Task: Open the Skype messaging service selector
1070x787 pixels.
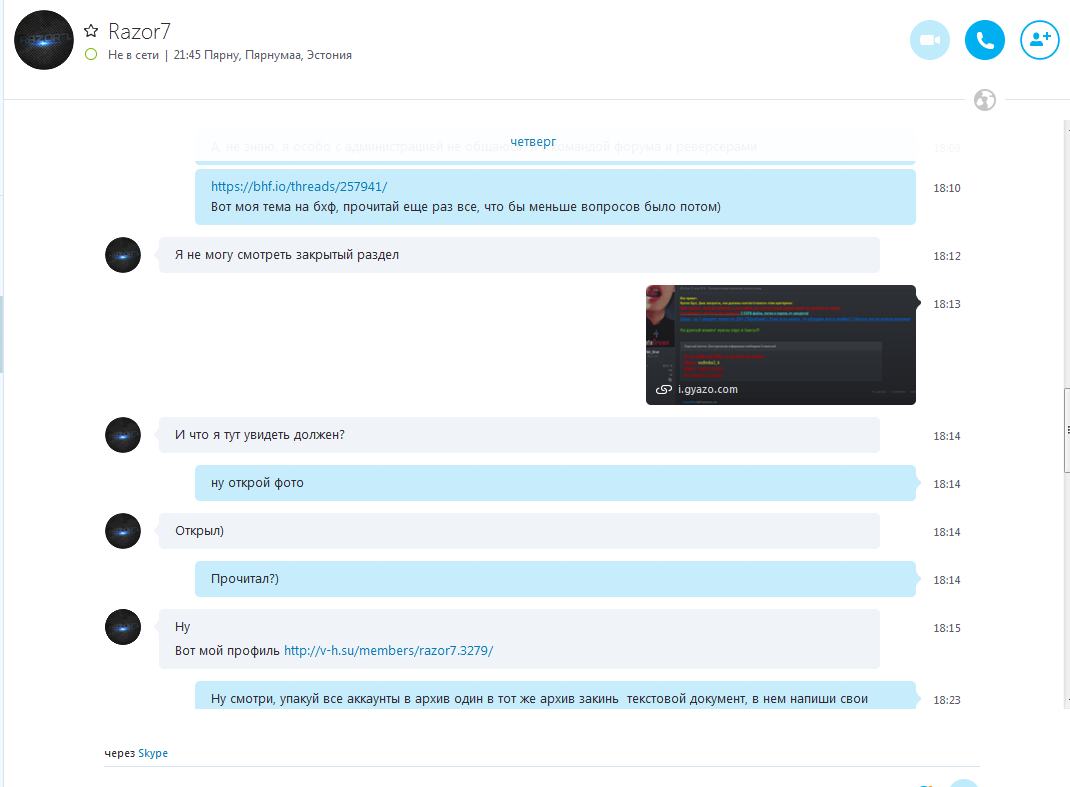Action: point(153,753)
